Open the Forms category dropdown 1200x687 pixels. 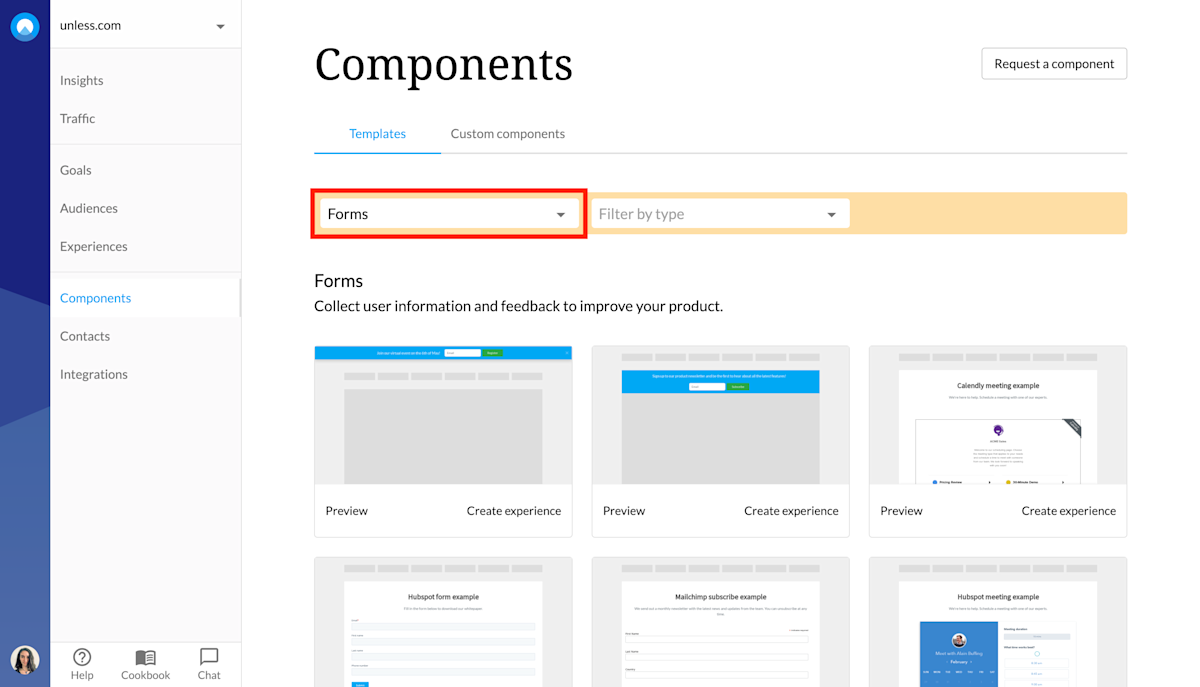click(448, 213)
